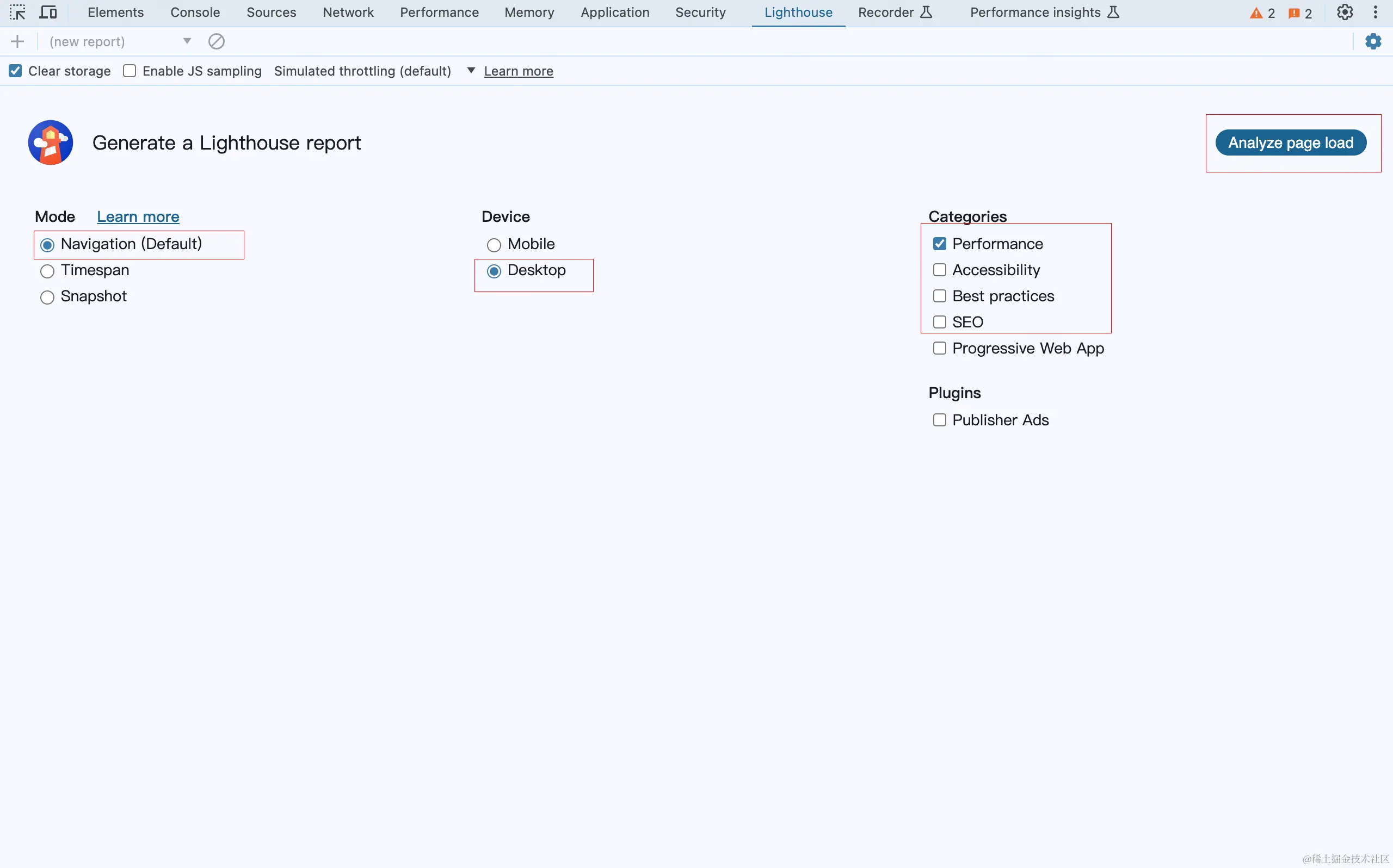Click the add new report plus icon
This screenshot has width=1393, height=868.
17,41
